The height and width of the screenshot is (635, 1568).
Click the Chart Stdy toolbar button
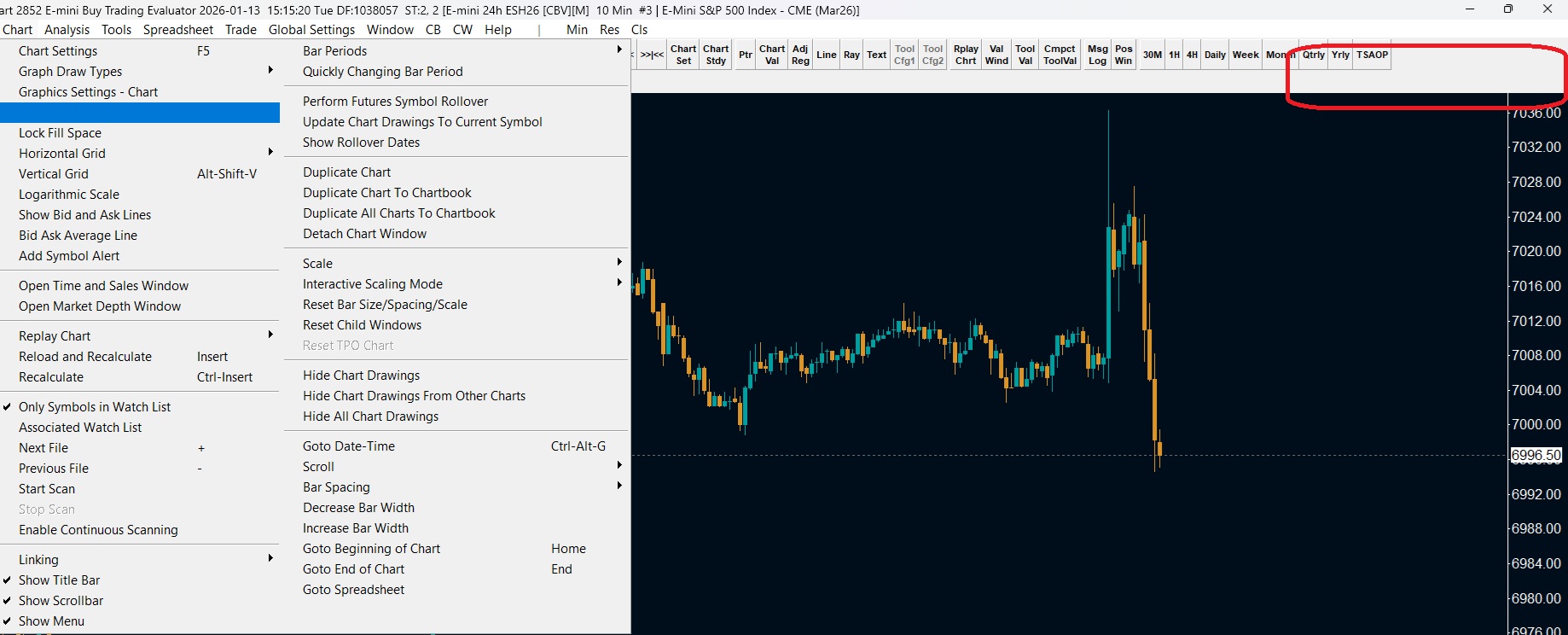click(716, 55)
